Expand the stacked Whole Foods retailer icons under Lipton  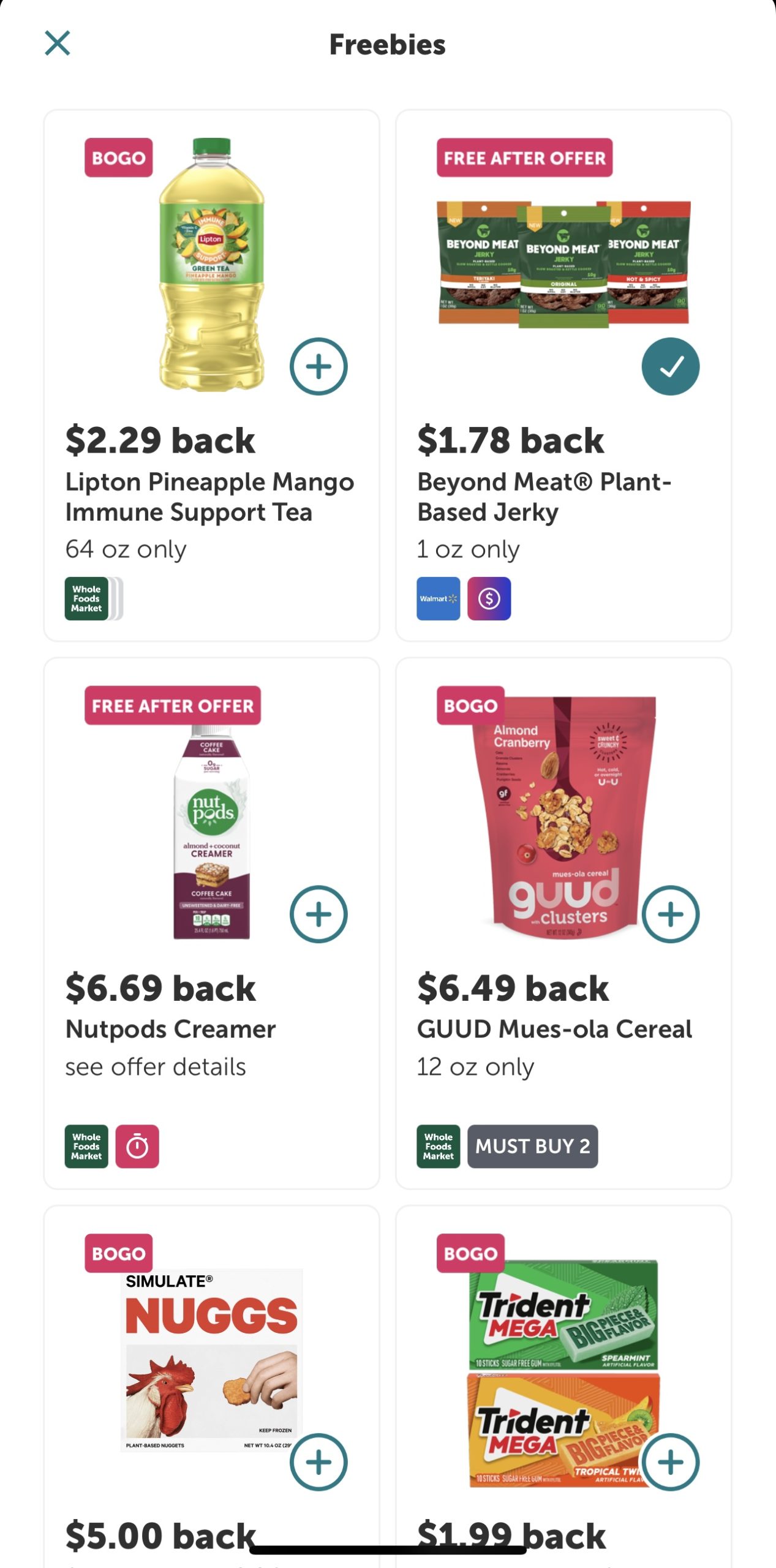pyautogui.click(x=113, y=598)
